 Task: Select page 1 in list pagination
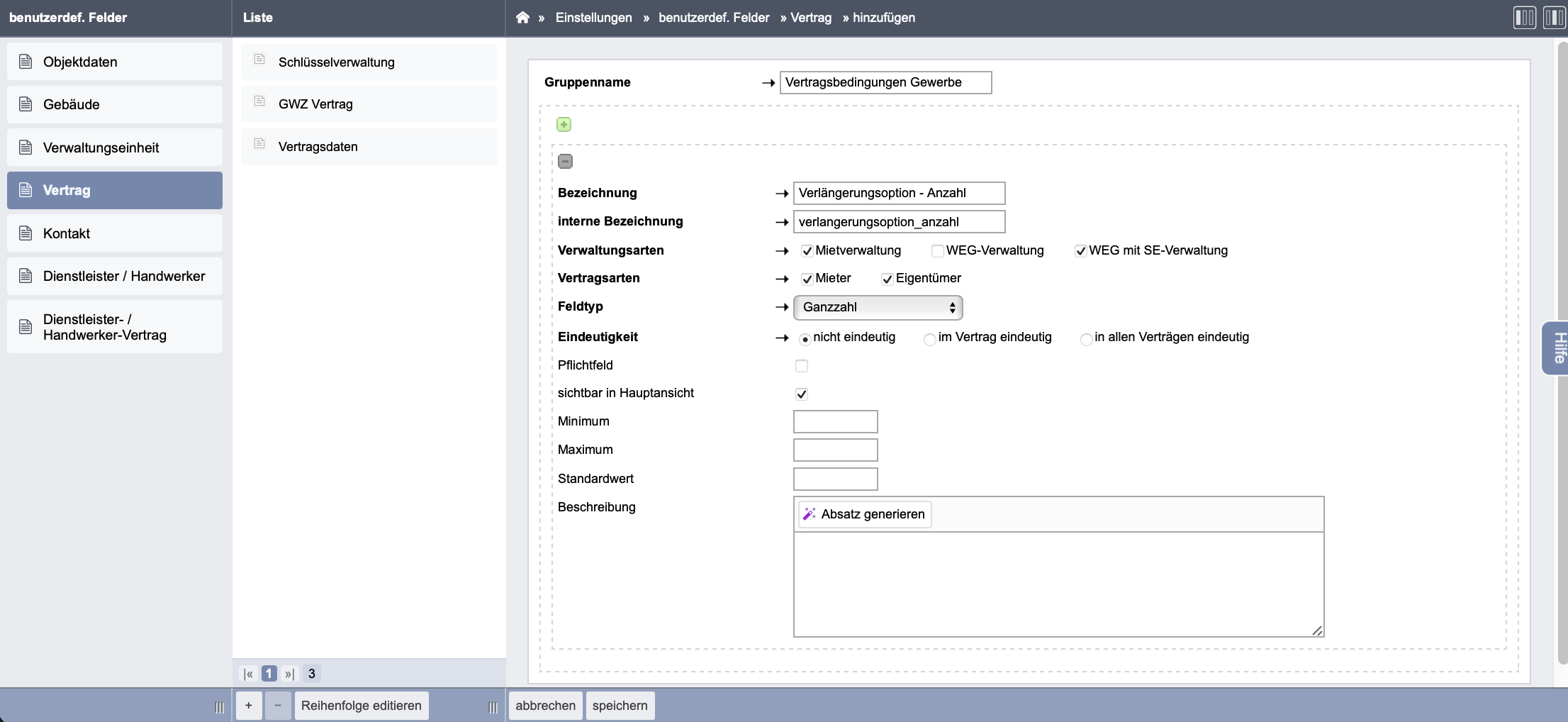269,674
